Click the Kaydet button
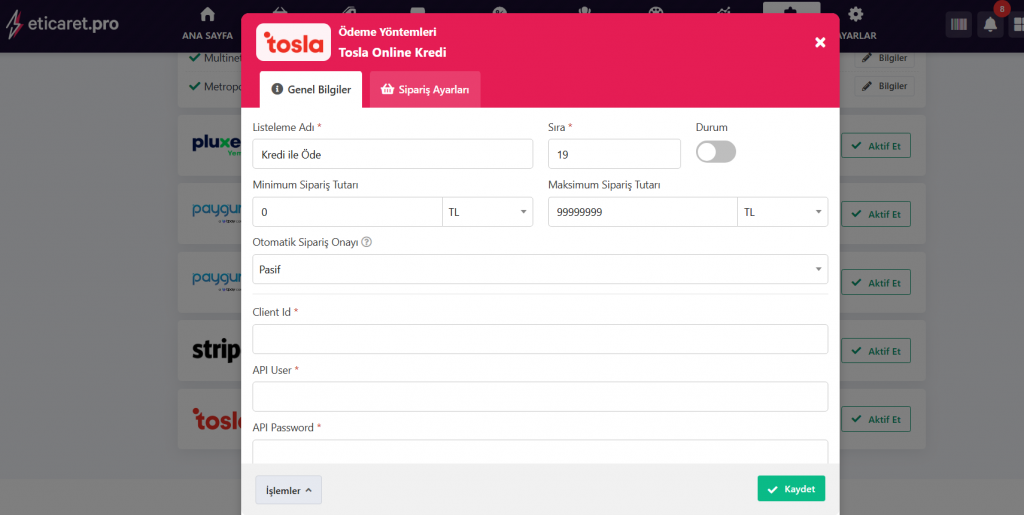 coord(791,489)
